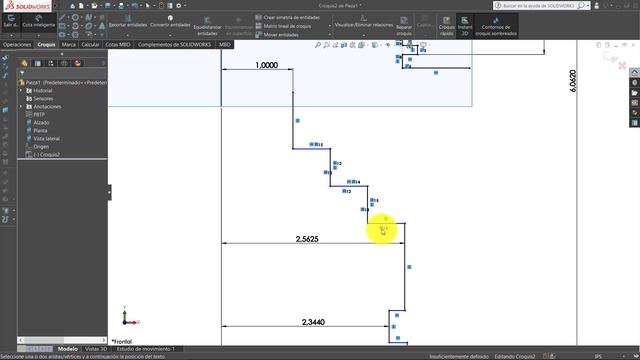This screenshot has height=360, width=640.
Task: Click Convertir entidades tool
Action: [170, 21]
